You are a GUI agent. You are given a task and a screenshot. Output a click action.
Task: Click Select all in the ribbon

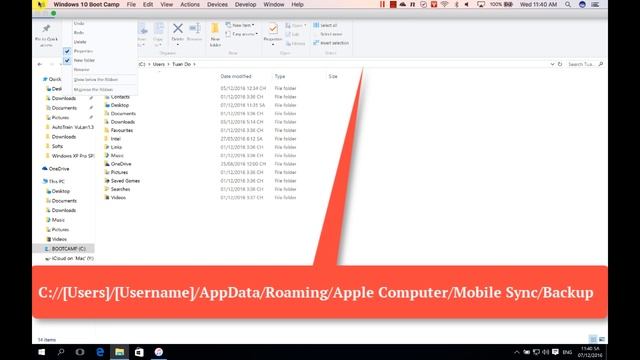point(325,25)
